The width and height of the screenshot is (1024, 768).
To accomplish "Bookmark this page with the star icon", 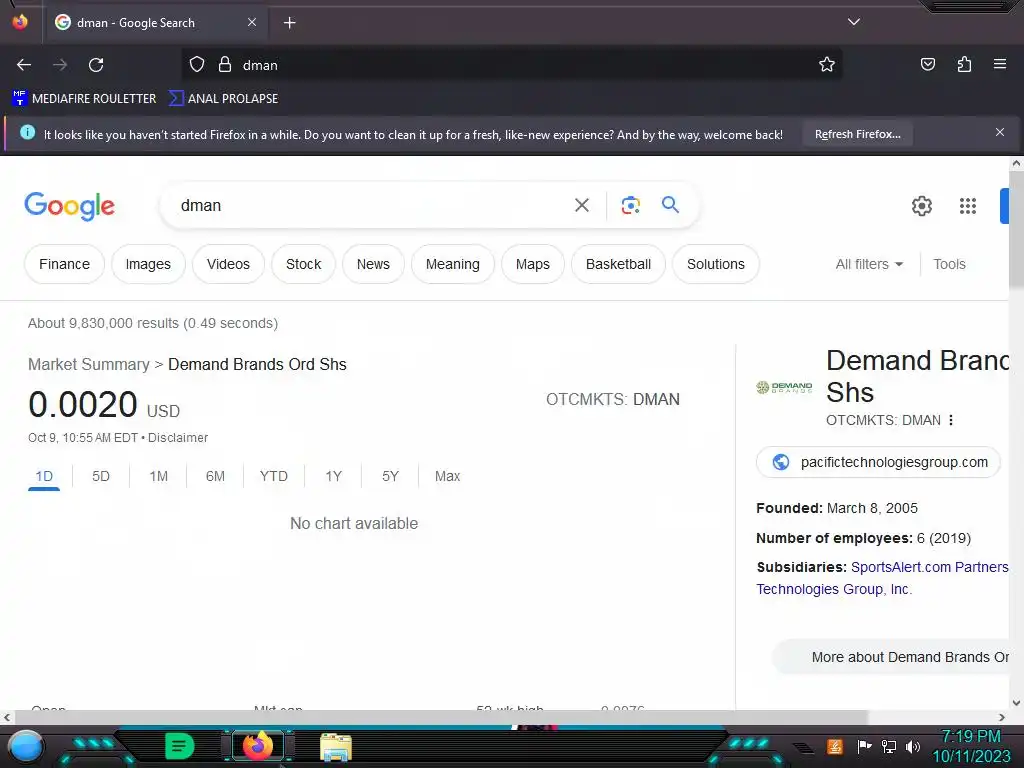I will [x=827, y=65].
